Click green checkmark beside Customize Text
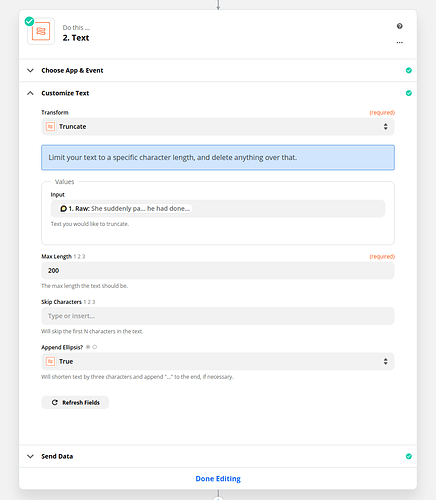 (409, 93)
